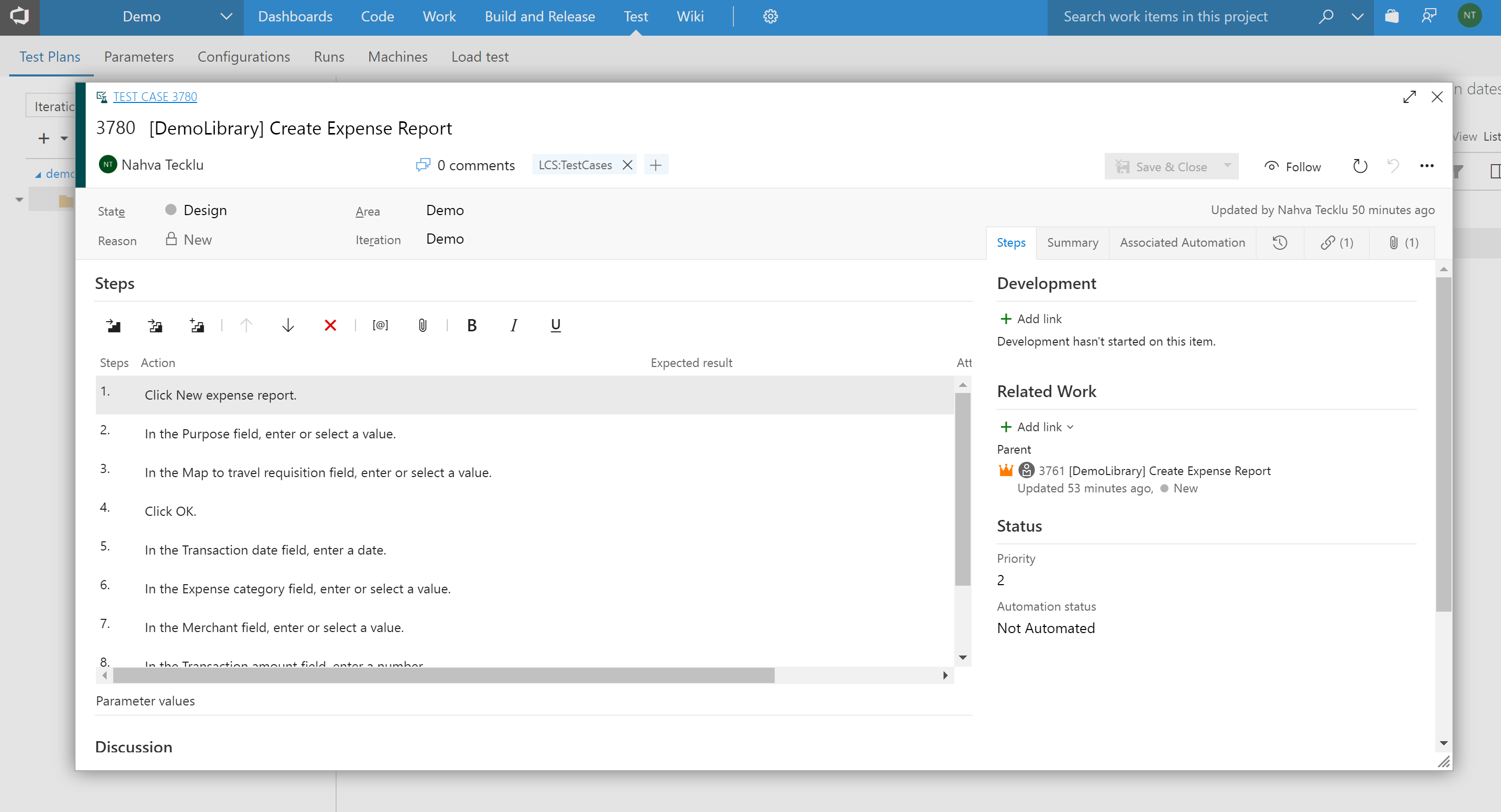This screenshot has width=1501, height=812.
Task: Toggle italic formatting in the steps toolbar
Action: coord(514,325)
